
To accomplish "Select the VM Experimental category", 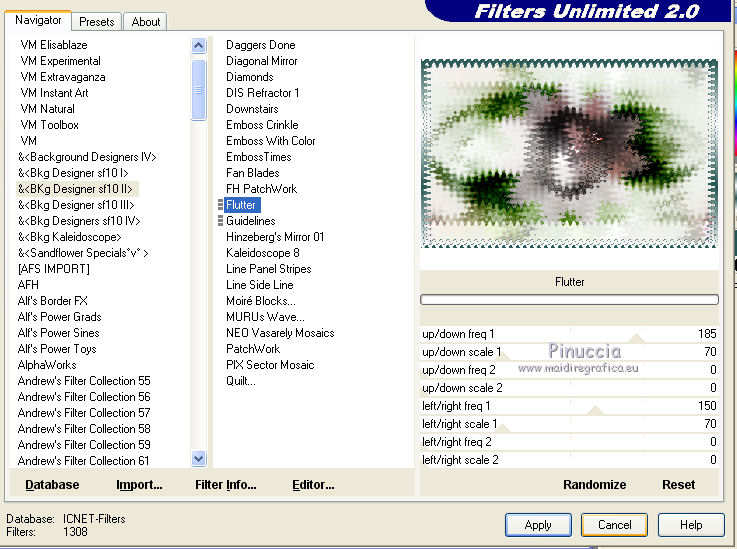I will pos(61,61).
